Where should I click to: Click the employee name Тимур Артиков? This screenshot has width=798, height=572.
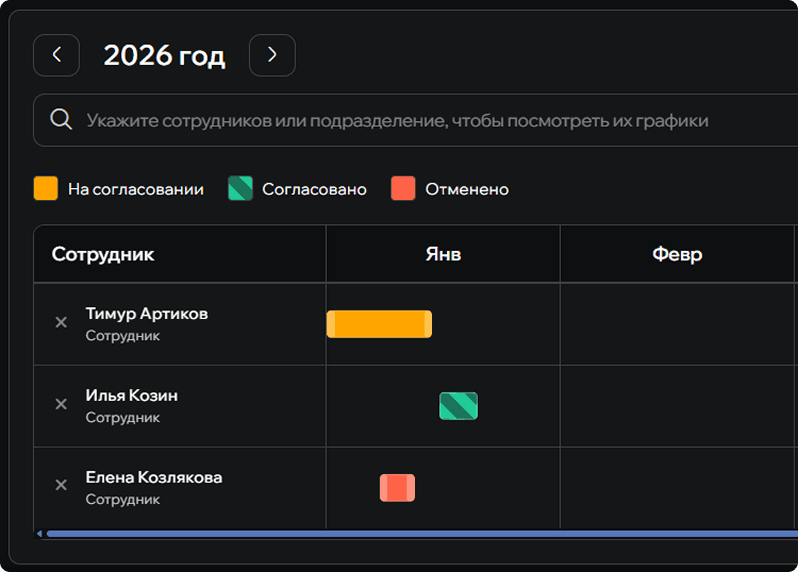click(147, 314)
